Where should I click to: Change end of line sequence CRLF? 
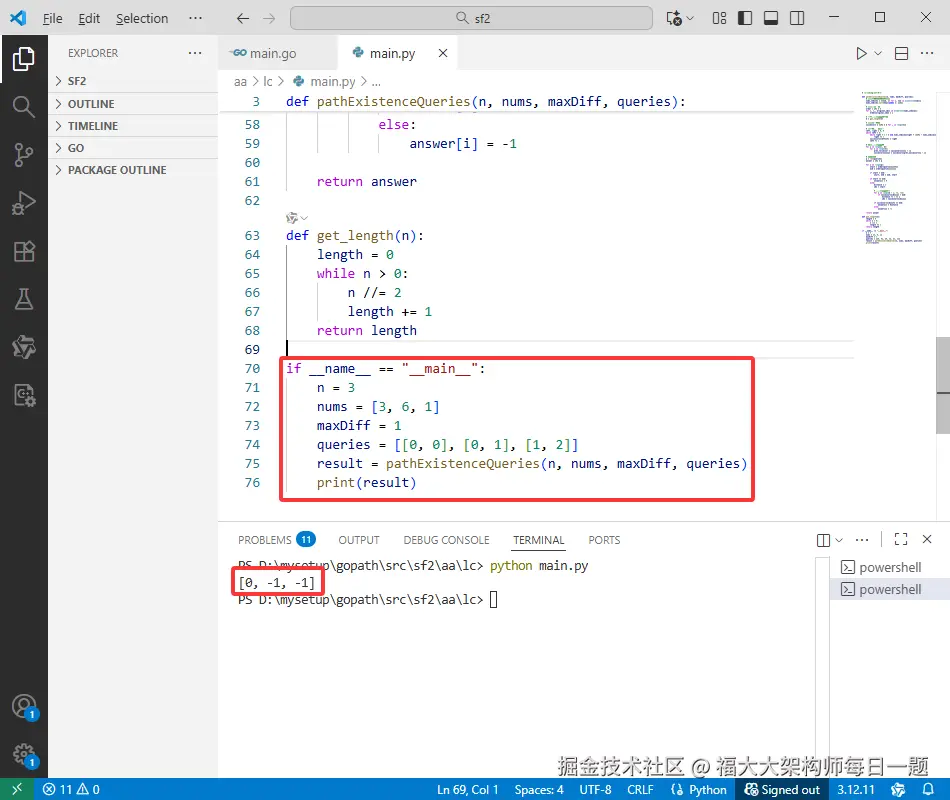[640, 789]
